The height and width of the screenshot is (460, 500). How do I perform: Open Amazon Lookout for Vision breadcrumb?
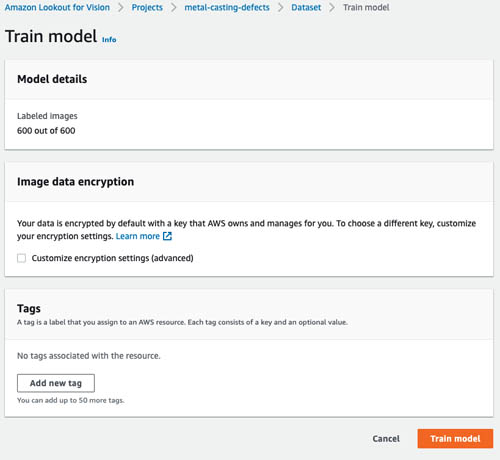click(x=57, y=7)
